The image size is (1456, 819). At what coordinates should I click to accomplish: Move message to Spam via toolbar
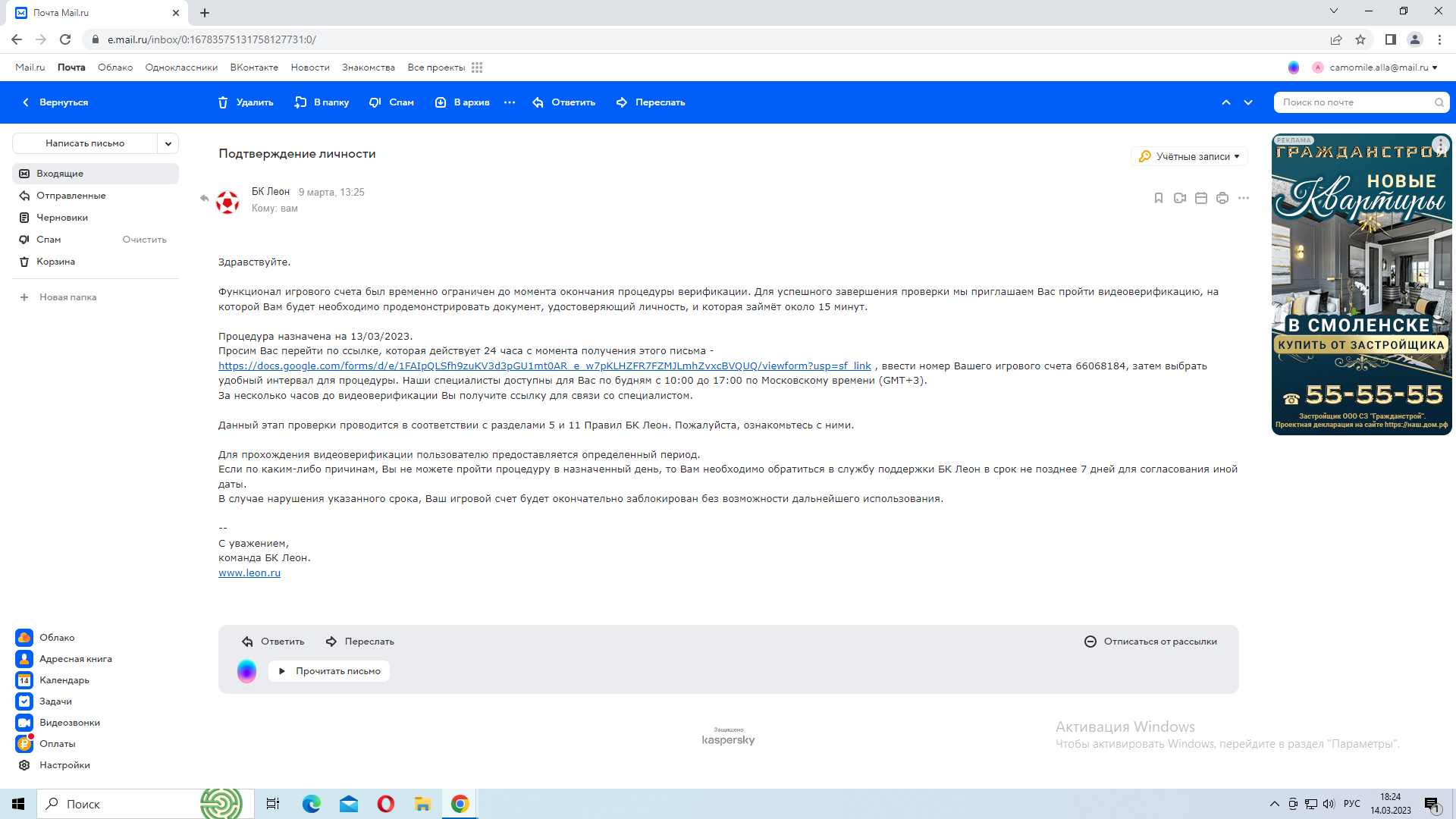click(x=391, y=102)
